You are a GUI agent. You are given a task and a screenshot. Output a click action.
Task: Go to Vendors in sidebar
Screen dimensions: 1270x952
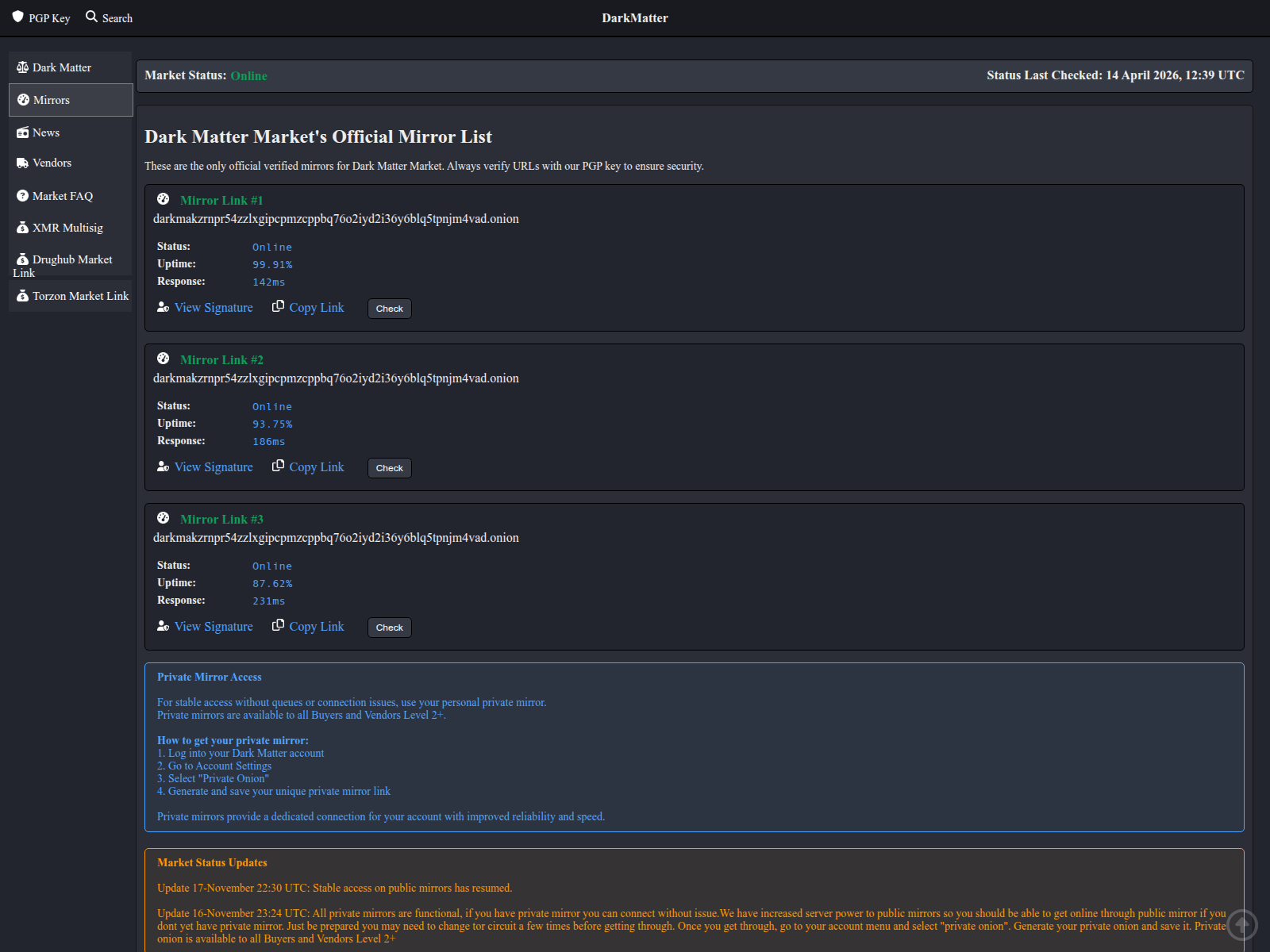pos(71,163)
